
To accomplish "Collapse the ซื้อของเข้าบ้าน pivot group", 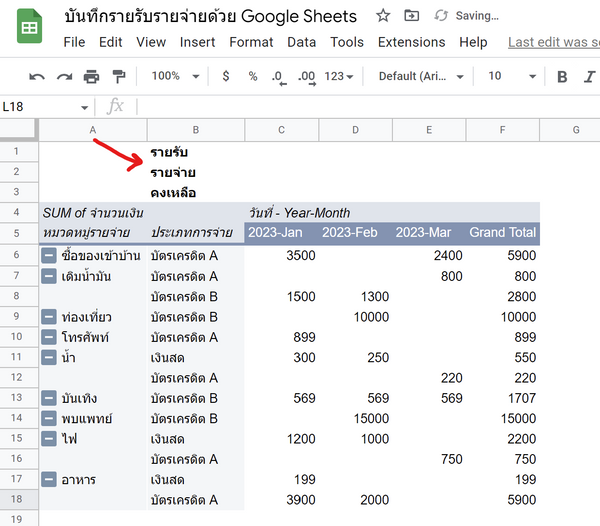I will 49,255.
